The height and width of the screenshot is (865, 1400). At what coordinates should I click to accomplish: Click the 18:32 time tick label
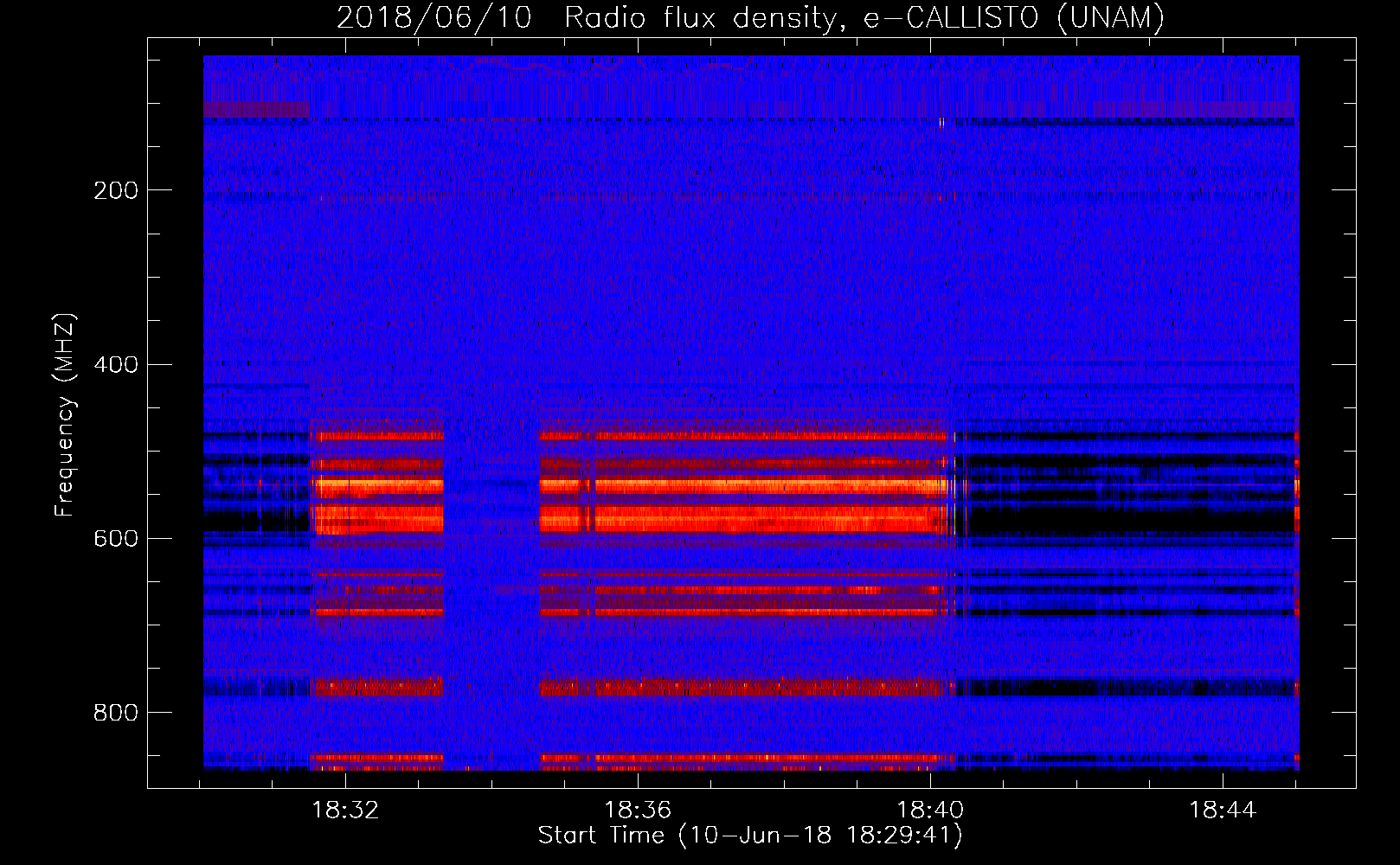[x=345, y=811]
